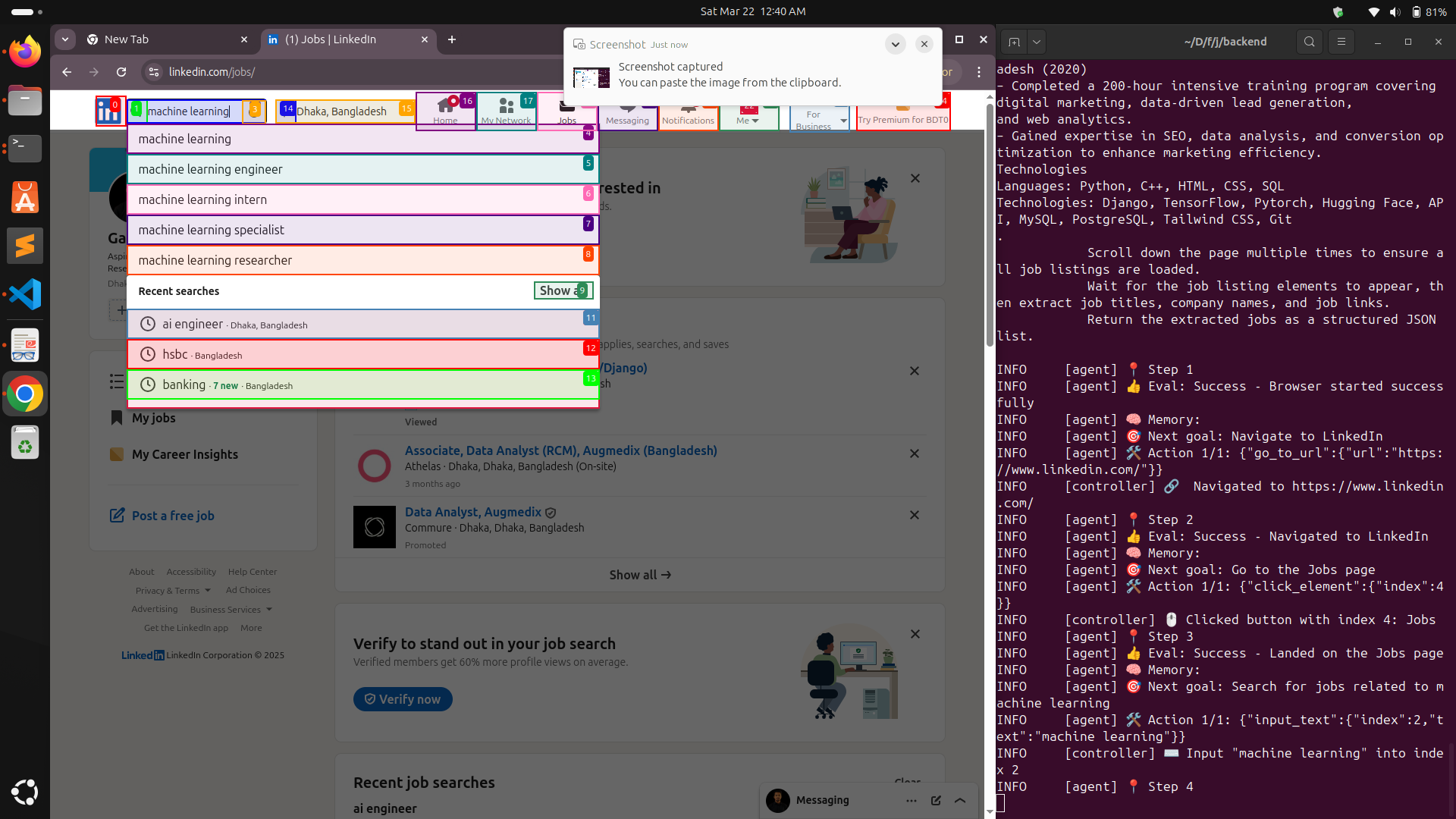Open the Notifications nav item
The height and width of the screenshot is (819, 1456).
click(688, 118)
